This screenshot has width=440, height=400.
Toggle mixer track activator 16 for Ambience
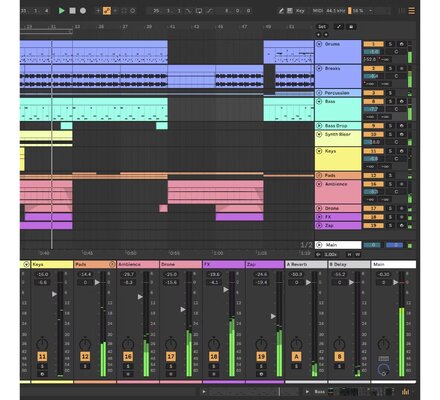128,357
